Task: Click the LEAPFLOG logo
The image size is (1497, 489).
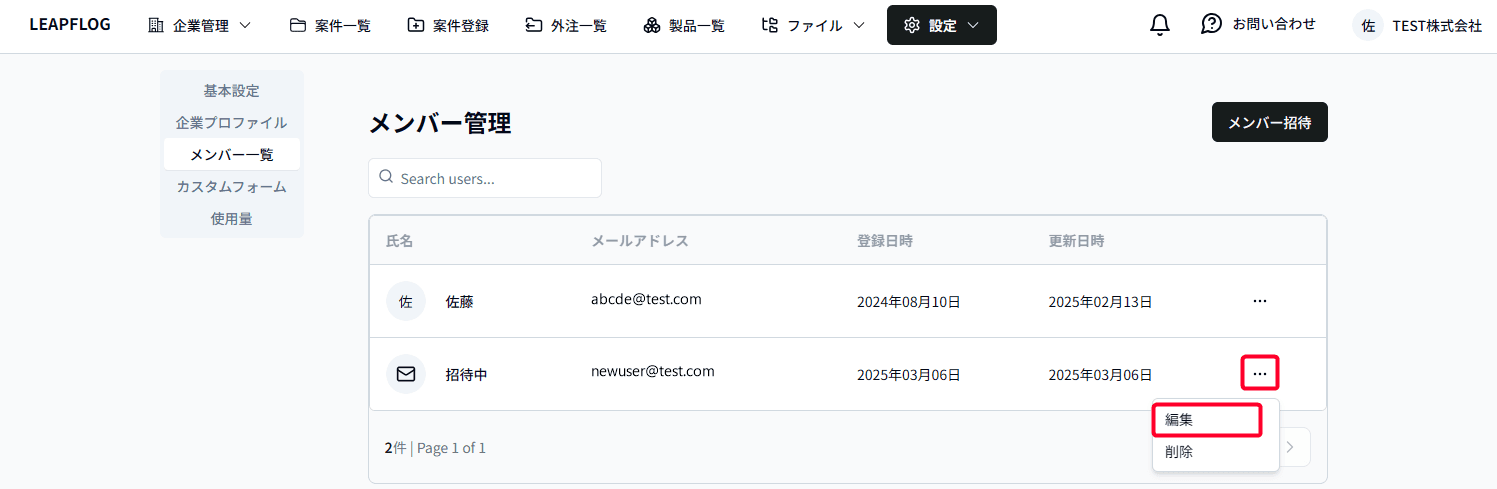Action: click(x=70, y=25)
